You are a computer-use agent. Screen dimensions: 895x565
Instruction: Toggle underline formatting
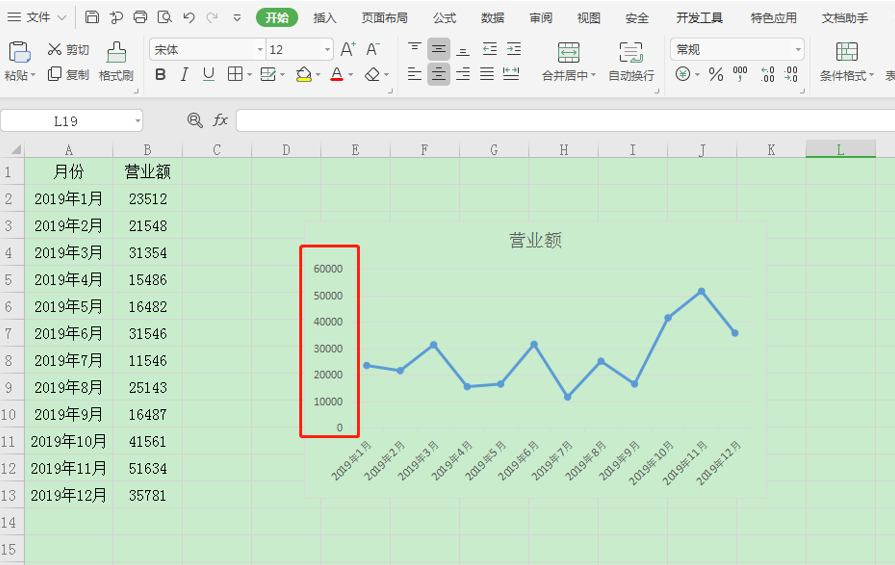click(208, 74)
